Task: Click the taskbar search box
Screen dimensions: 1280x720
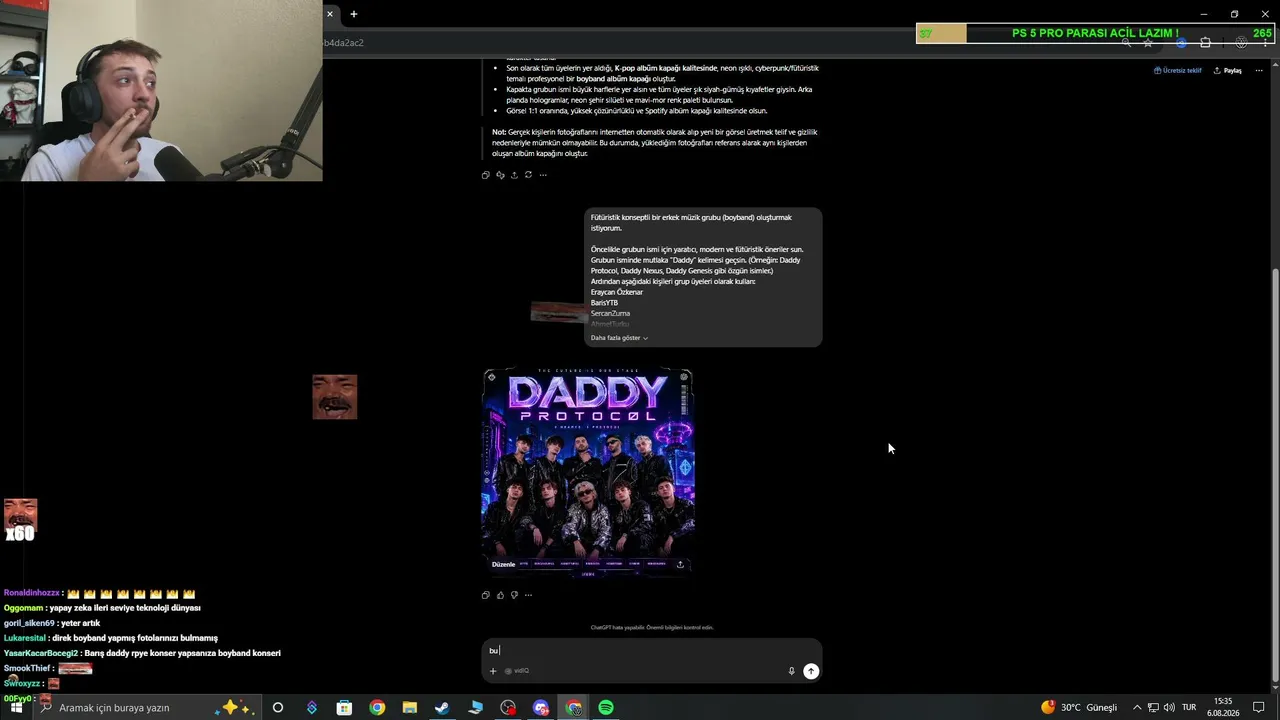Action: pyautogui.click(x=148, y=707)
